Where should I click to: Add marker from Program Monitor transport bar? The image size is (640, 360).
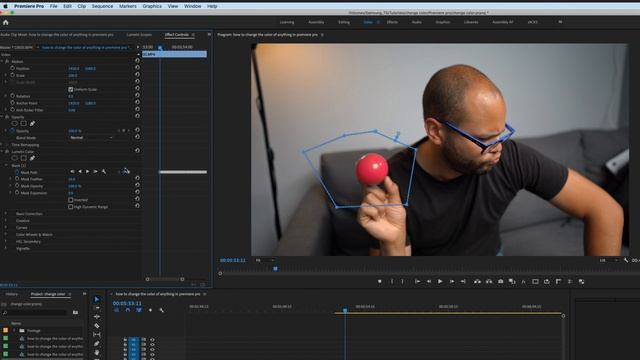coord(380,281)
